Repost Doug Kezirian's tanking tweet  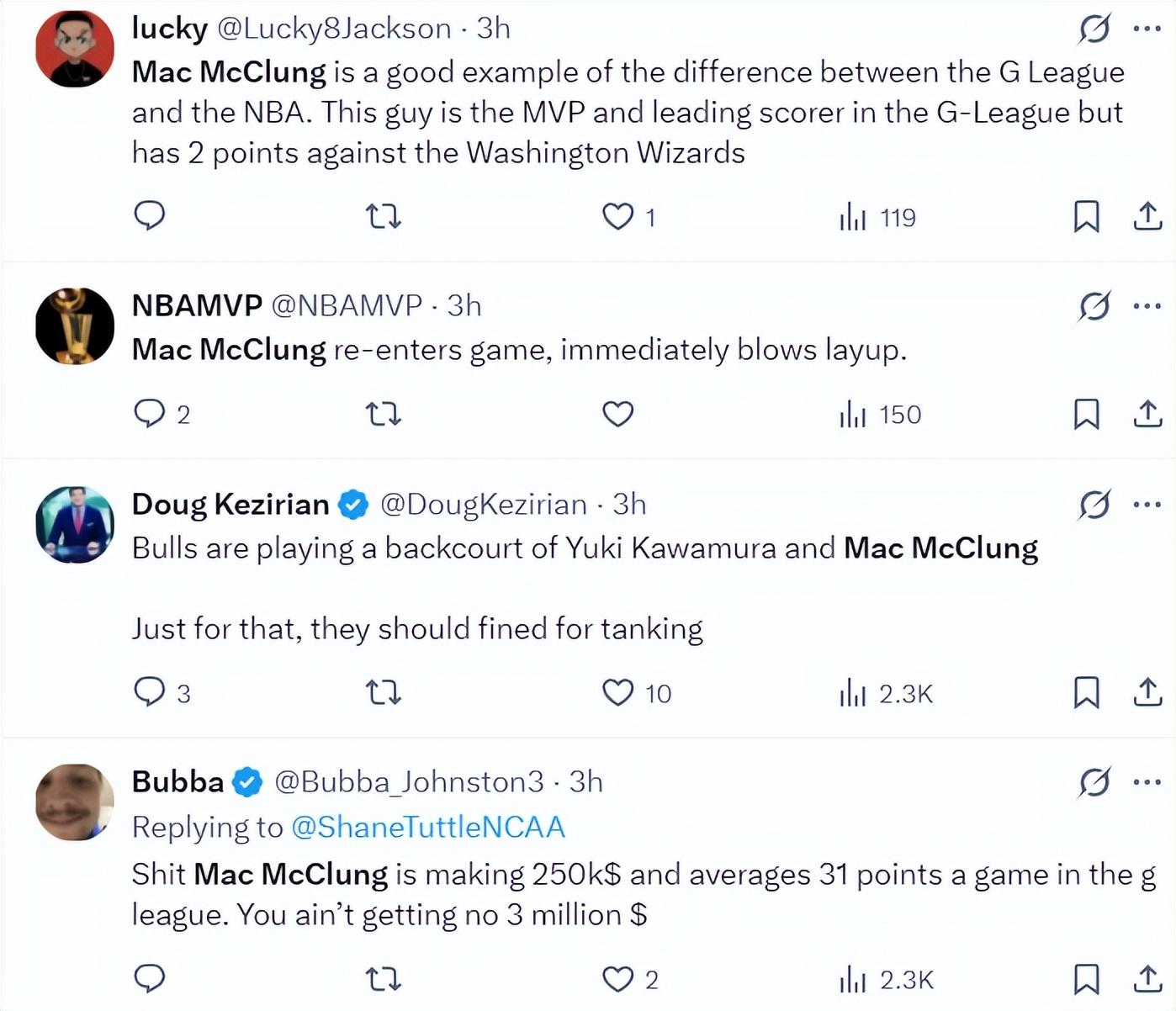point(384,693)
